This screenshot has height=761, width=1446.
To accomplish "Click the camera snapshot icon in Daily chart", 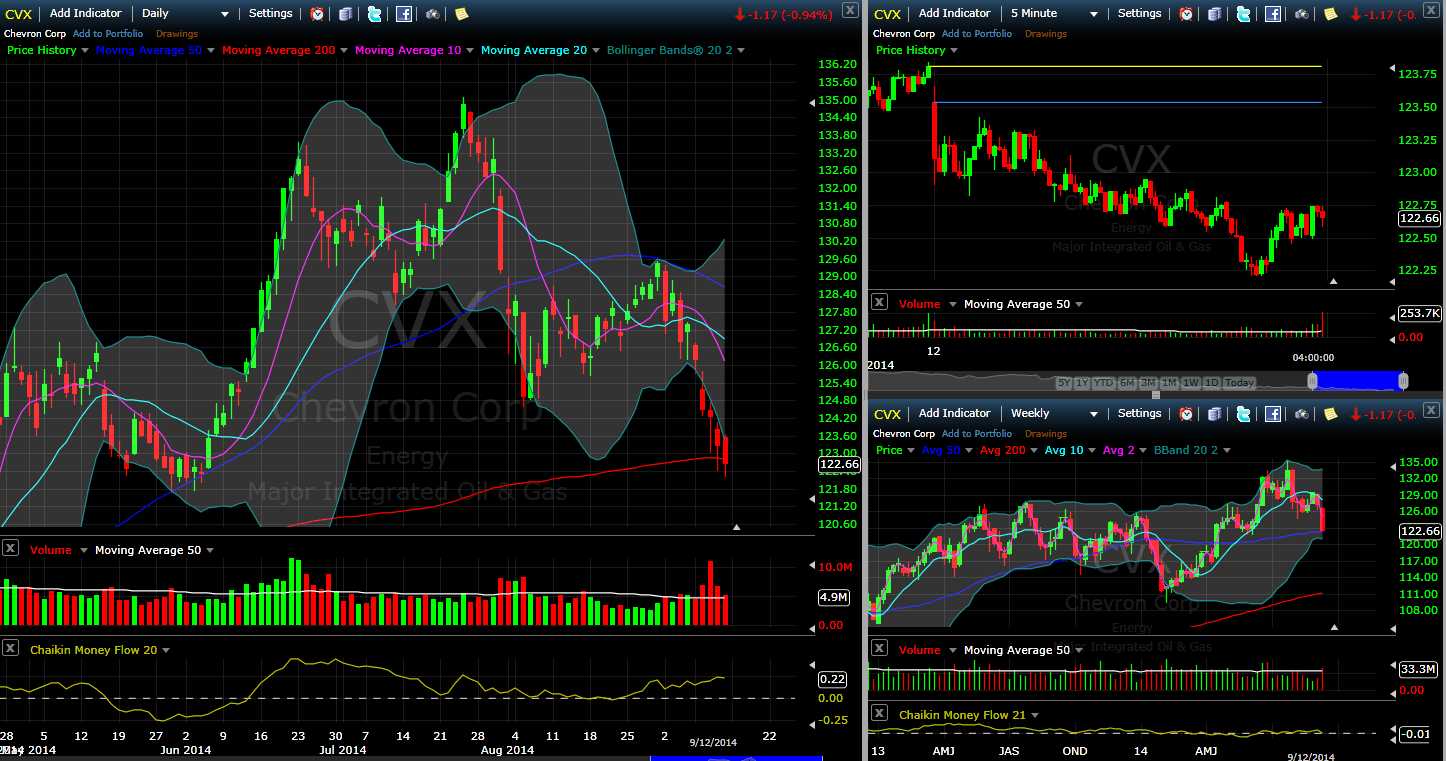I will (432, 14).
